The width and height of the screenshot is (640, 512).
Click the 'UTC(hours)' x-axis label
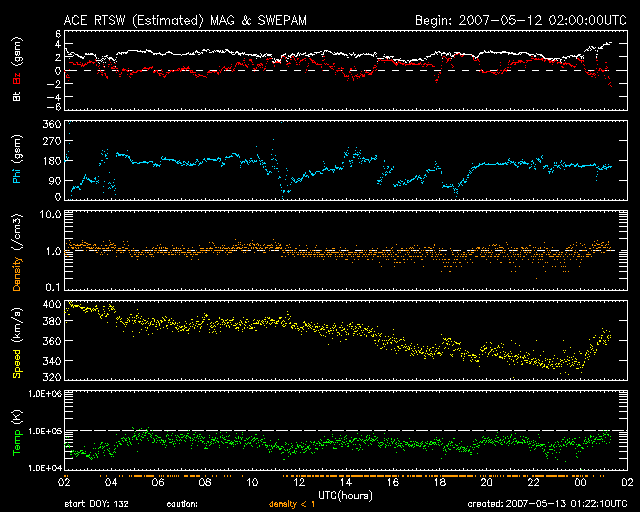coord(345,495)
